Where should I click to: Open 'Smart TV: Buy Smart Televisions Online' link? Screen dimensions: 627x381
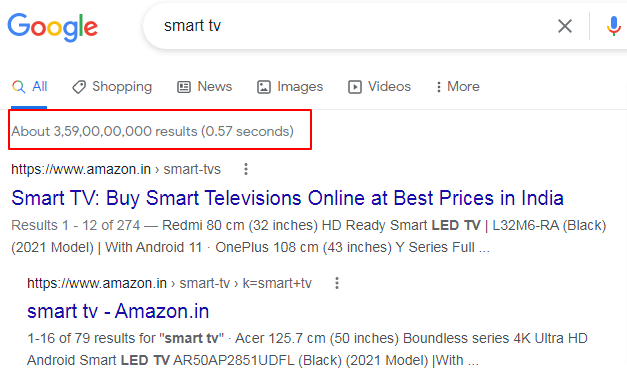click(x=288, y=198)
